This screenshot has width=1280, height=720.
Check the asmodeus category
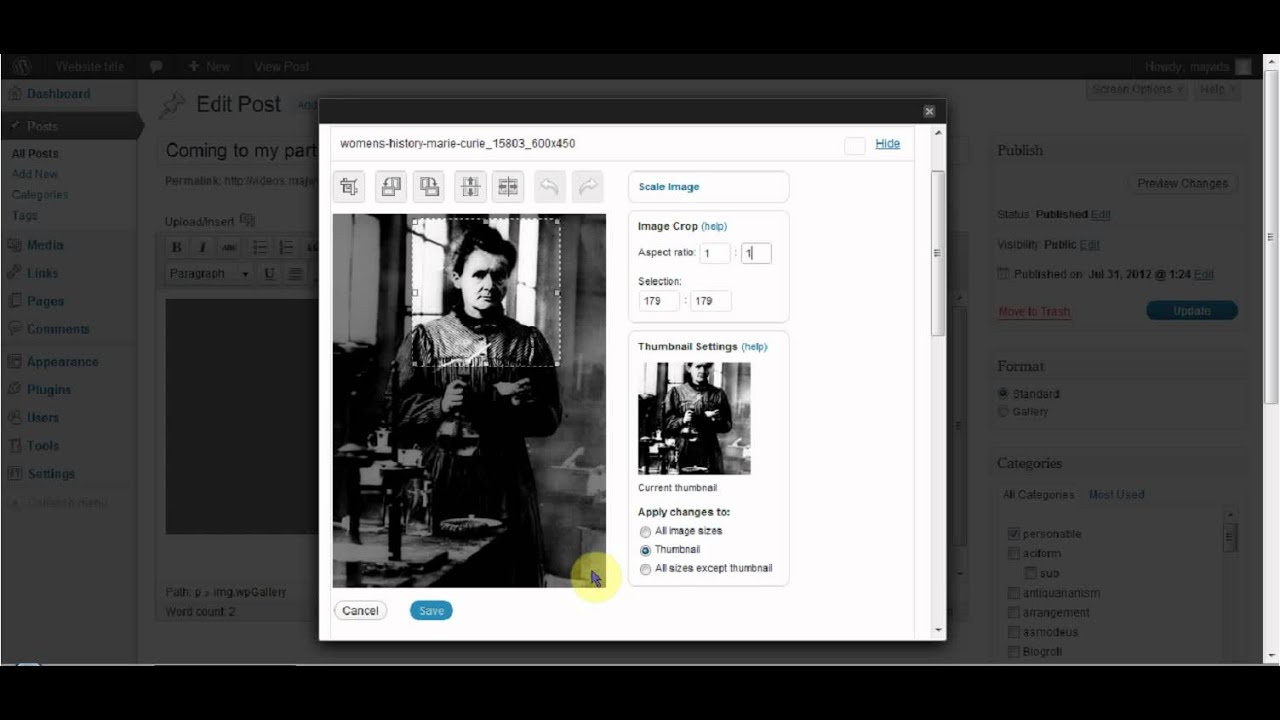1014,632
